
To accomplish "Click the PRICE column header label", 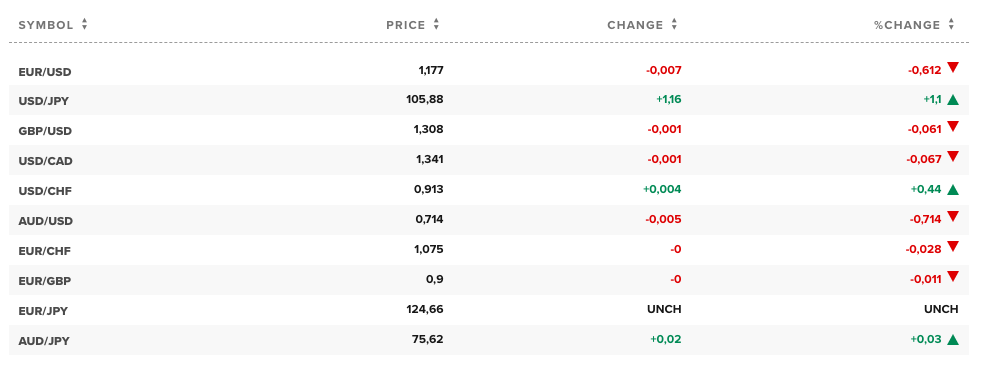I will pyautogui.click(x=406, y=25).
